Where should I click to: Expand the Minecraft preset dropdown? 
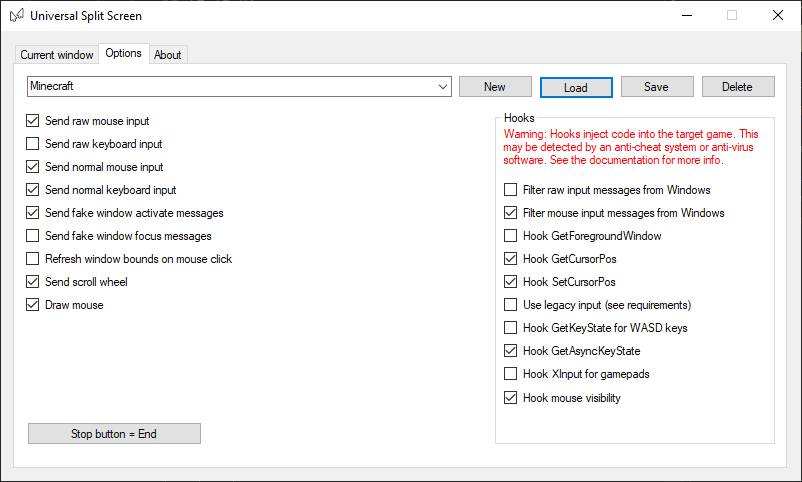[x=443, y=86]
